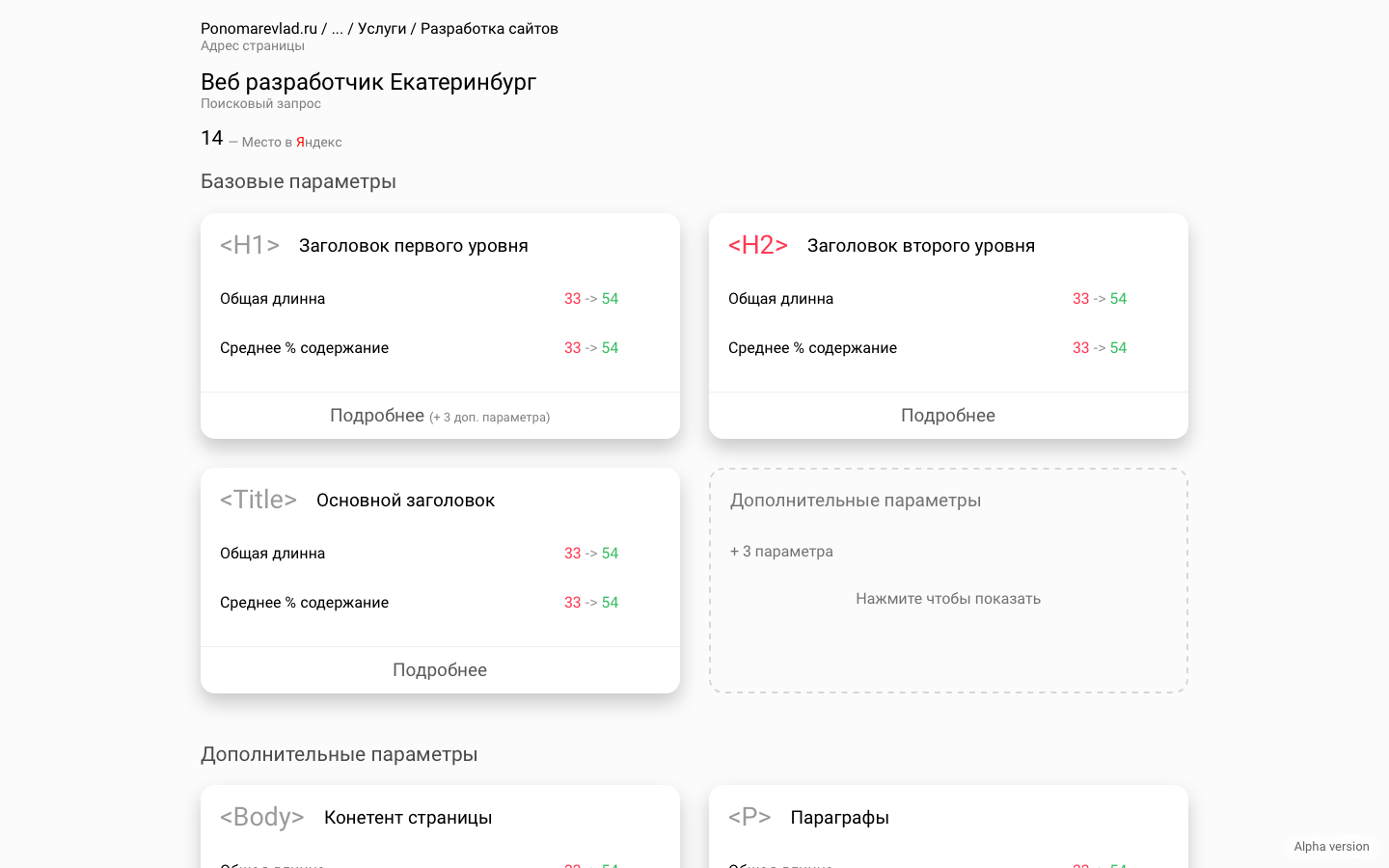Expand the collapsed breadcrumb ellipsis
The width and height of the screenshot is (1389, 868).
pyautogui.click(x=337, y=29)
